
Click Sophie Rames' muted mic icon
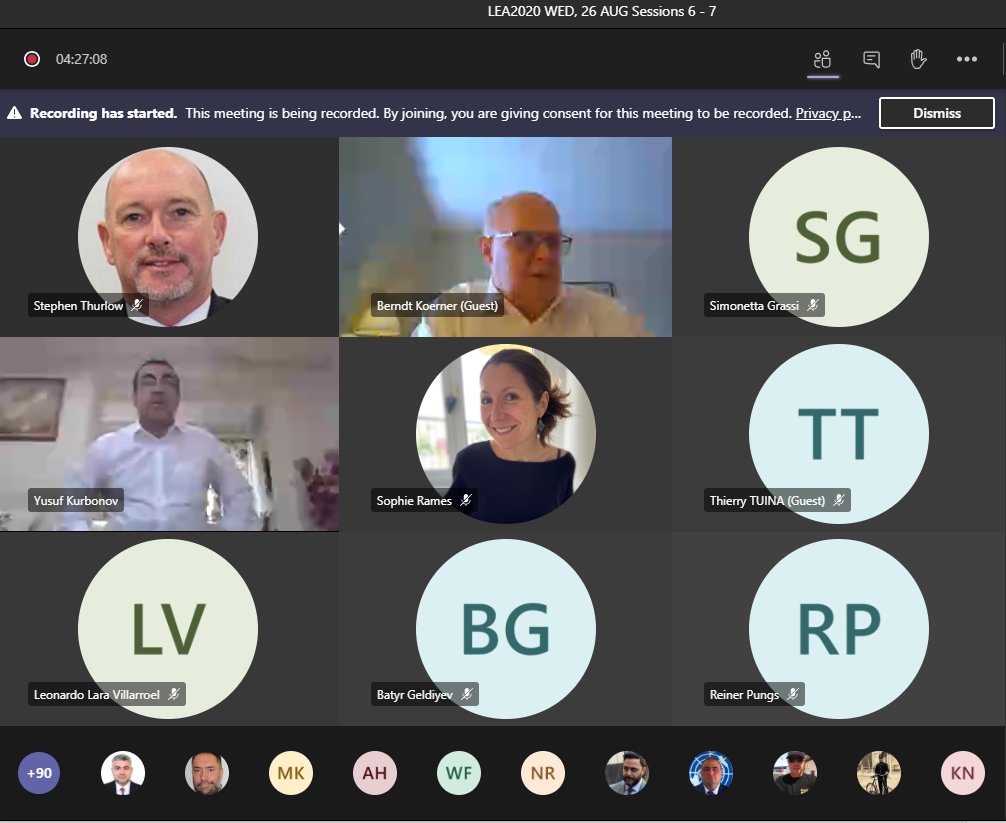(466, 500)
